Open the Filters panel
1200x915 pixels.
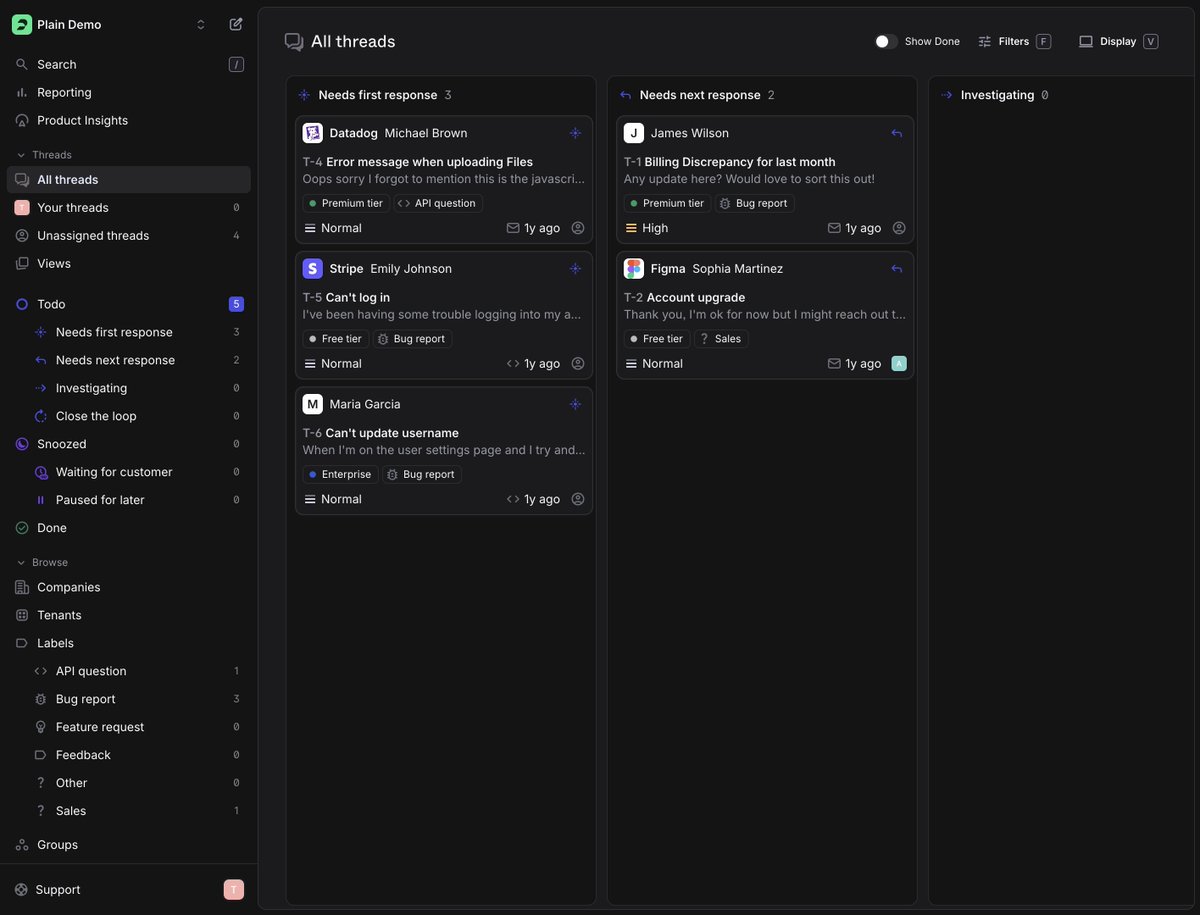(1014, 41)
